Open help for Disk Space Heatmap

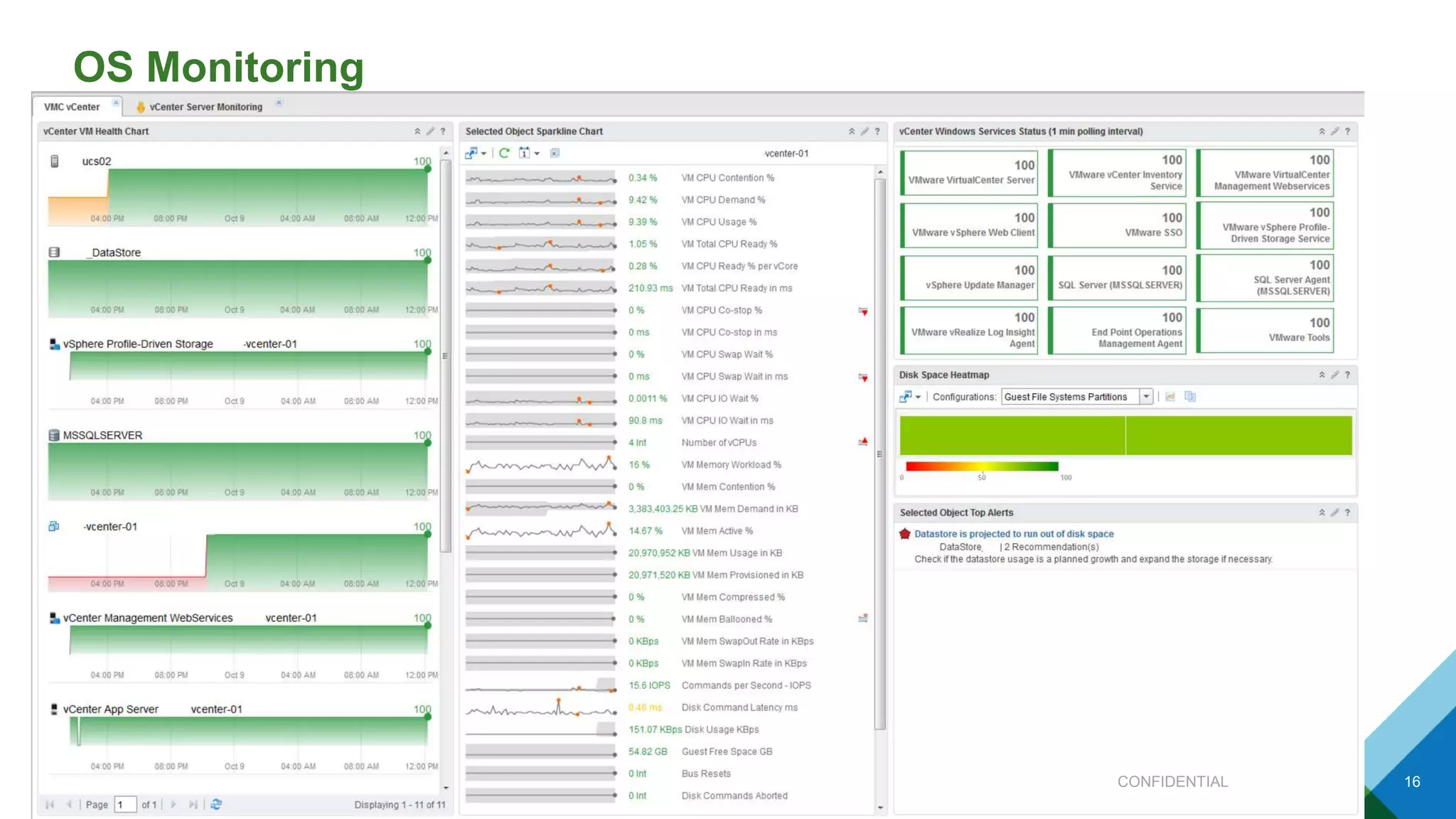1347,375
